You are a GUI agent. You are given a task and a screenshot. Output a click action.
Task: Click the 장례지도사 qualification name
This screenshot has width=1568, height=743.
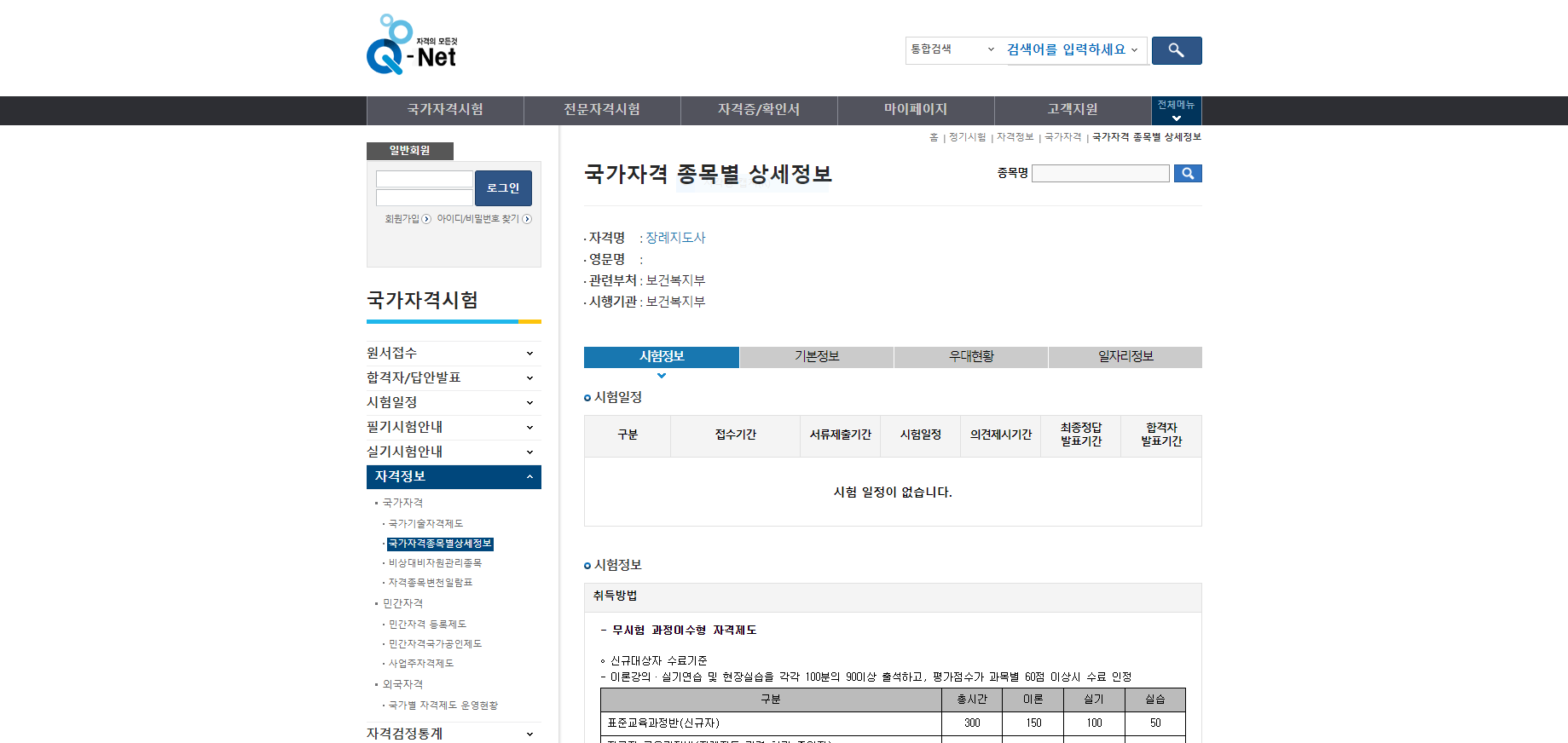[x=675, y=238]
